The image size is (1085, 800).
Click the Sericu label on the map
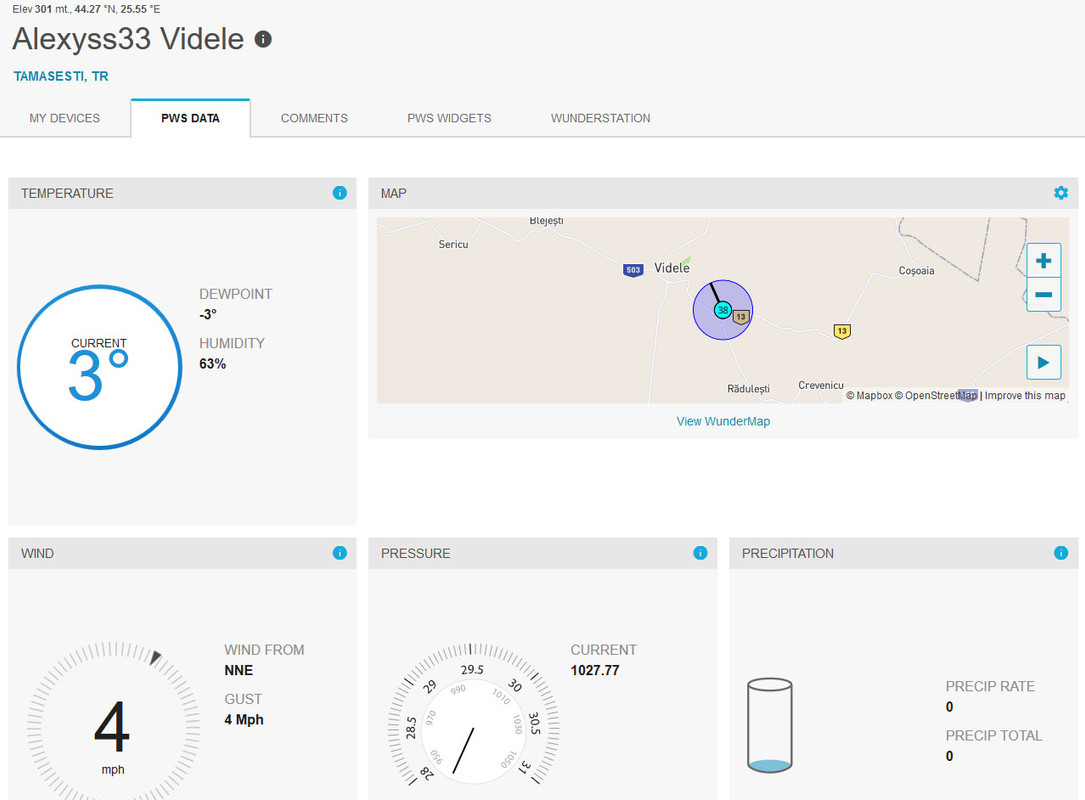click(453, 244)
